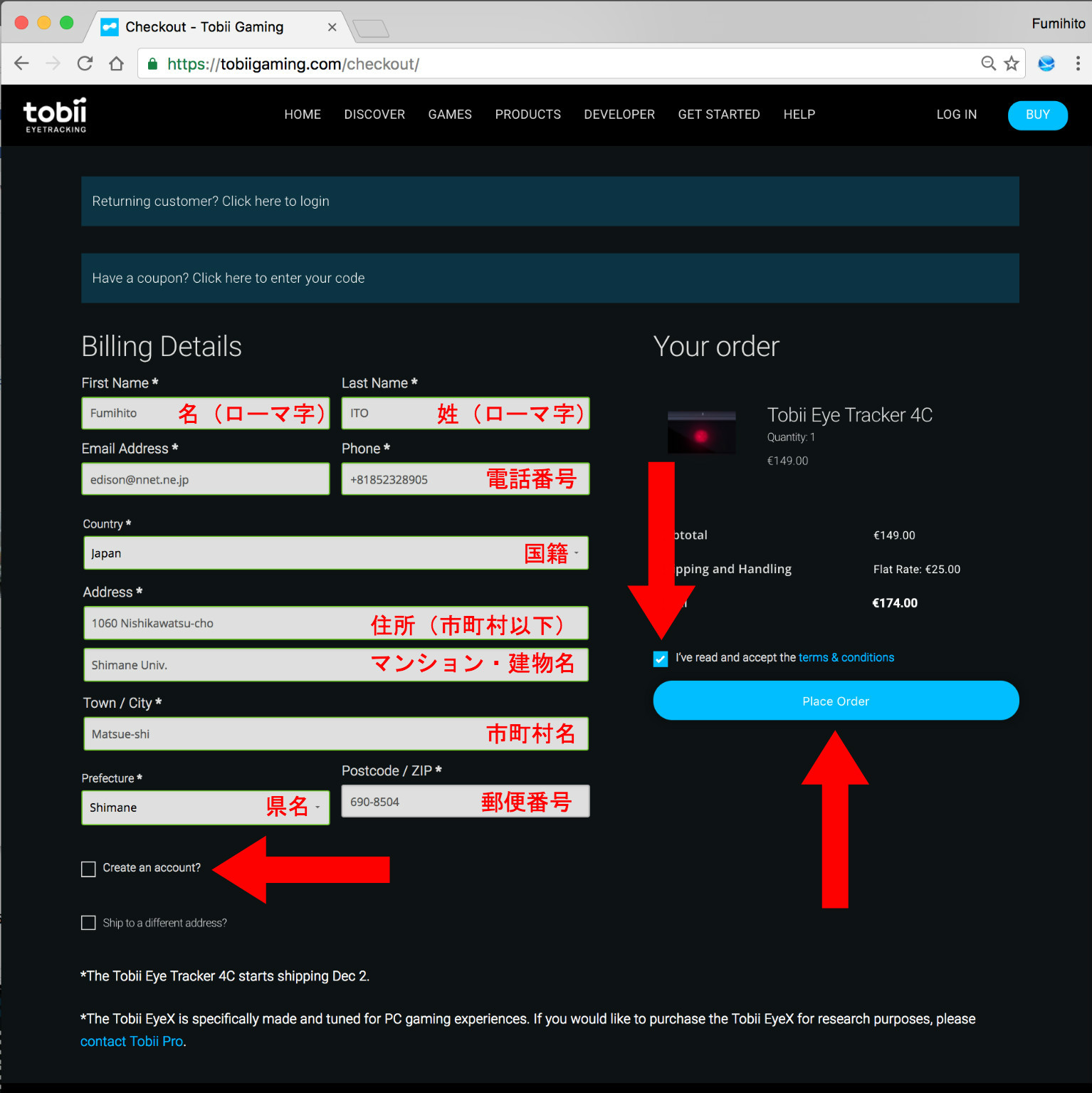
Task: Focus the Town / City field
Action: [x=336, y=733]
